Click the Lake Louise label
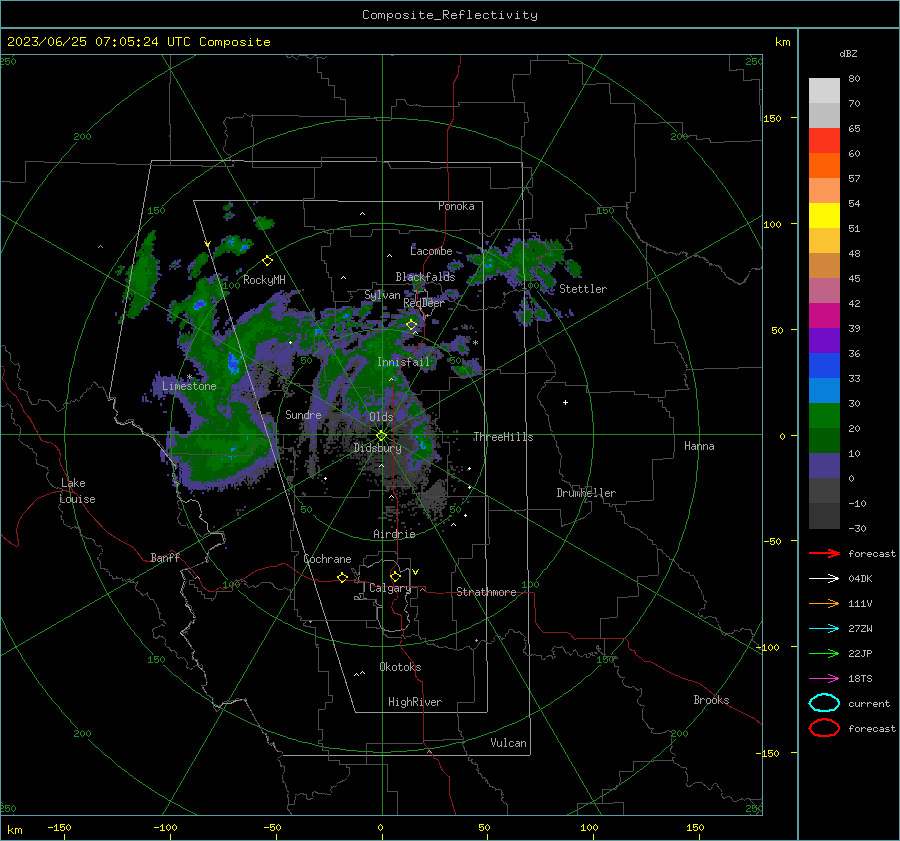Image resolution: width=900 pixels, height=841 pixels. [77, 491]
